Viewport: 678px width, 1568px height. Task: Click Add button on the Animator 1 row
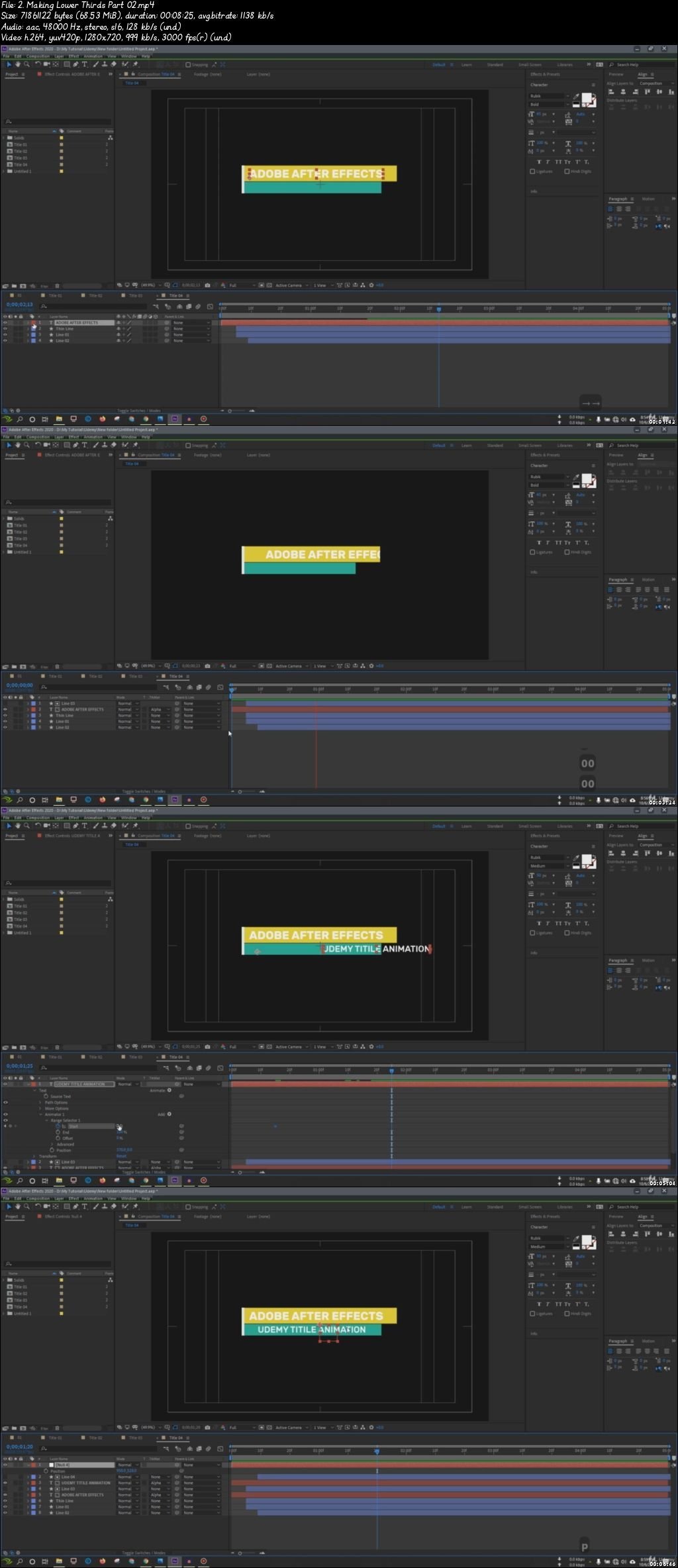pyautogui.click(x=169, y=1114)
